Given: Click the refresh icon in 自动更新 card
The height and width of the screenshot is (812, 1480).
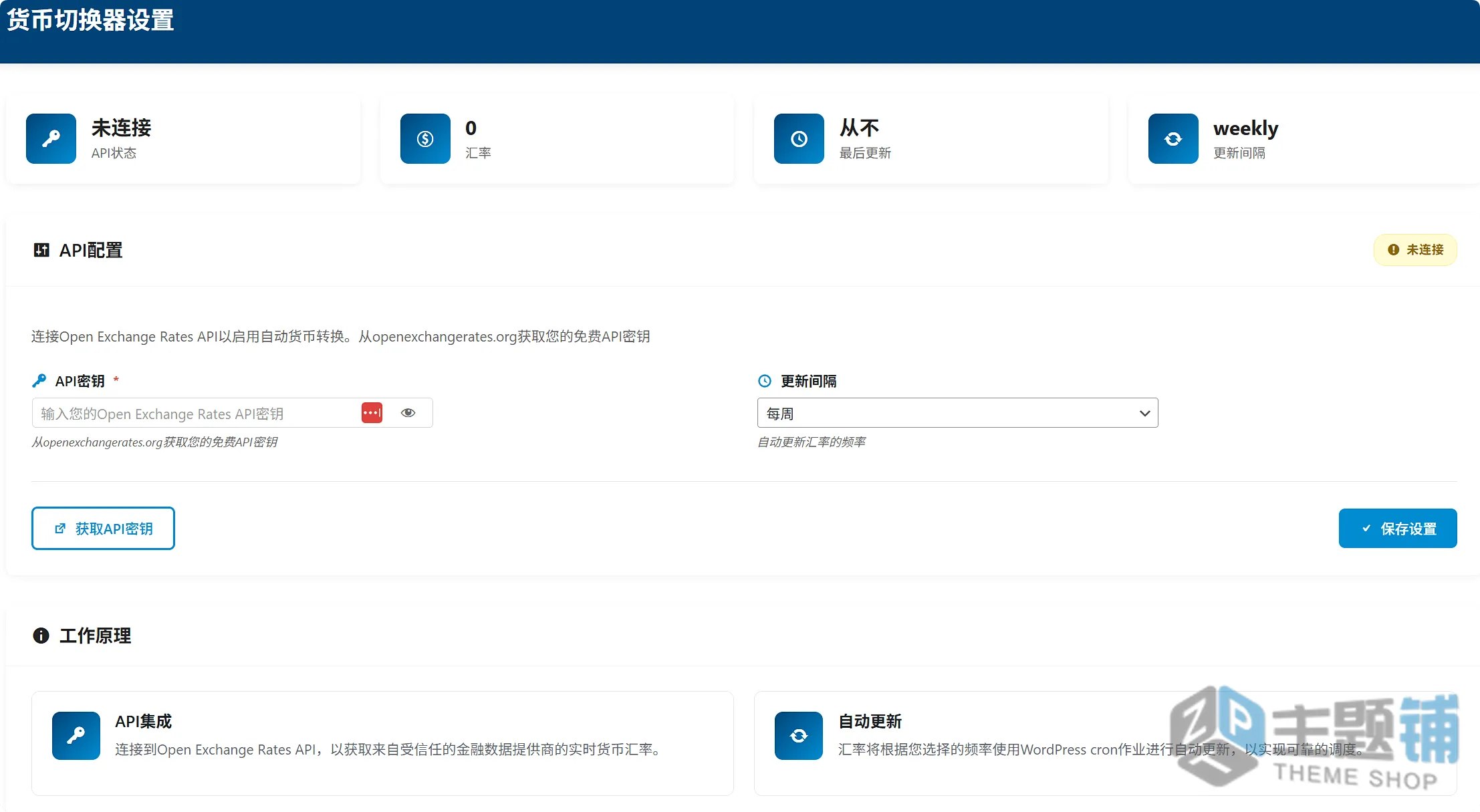Looking at the screenshot, I should 799,736.
